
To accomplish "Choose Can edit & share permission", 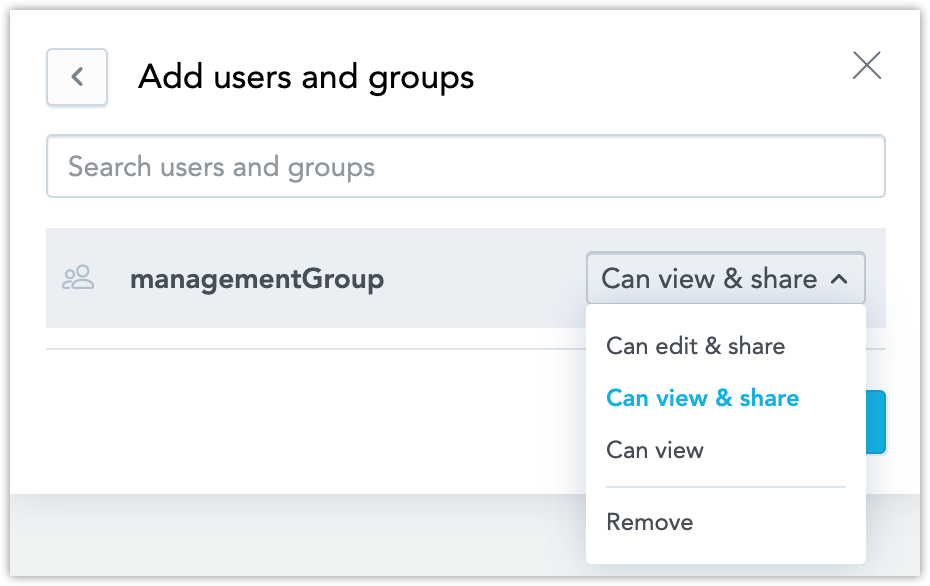I will click(695, 346).
